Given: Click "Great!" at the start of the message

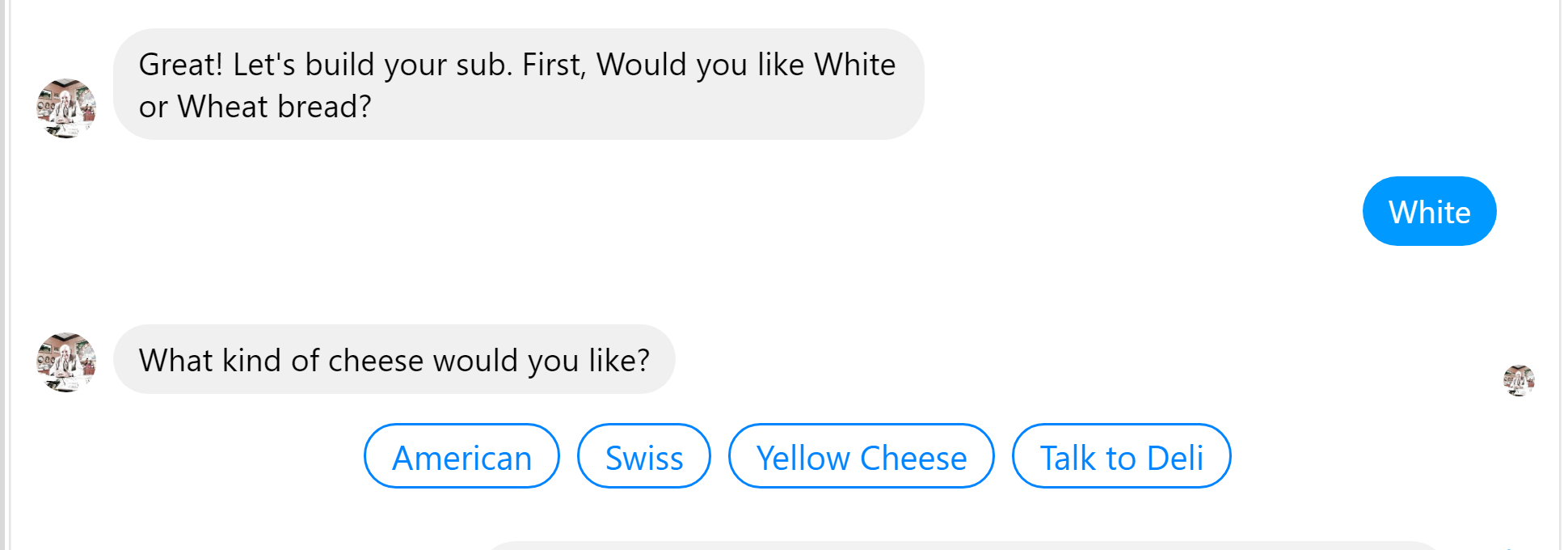Looking at the screenshot, I should 180,65.
